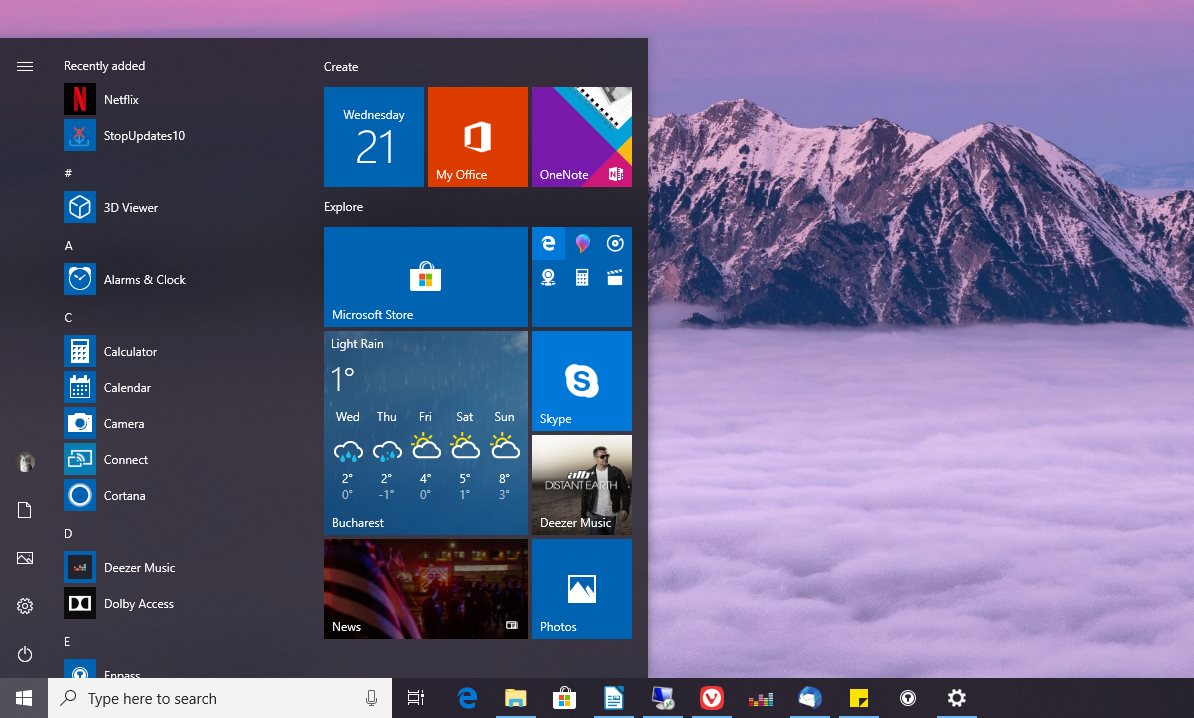Viewport: 1194px width, 718px height.
Task: Open the News live tile
Action: tap(426, 589)
